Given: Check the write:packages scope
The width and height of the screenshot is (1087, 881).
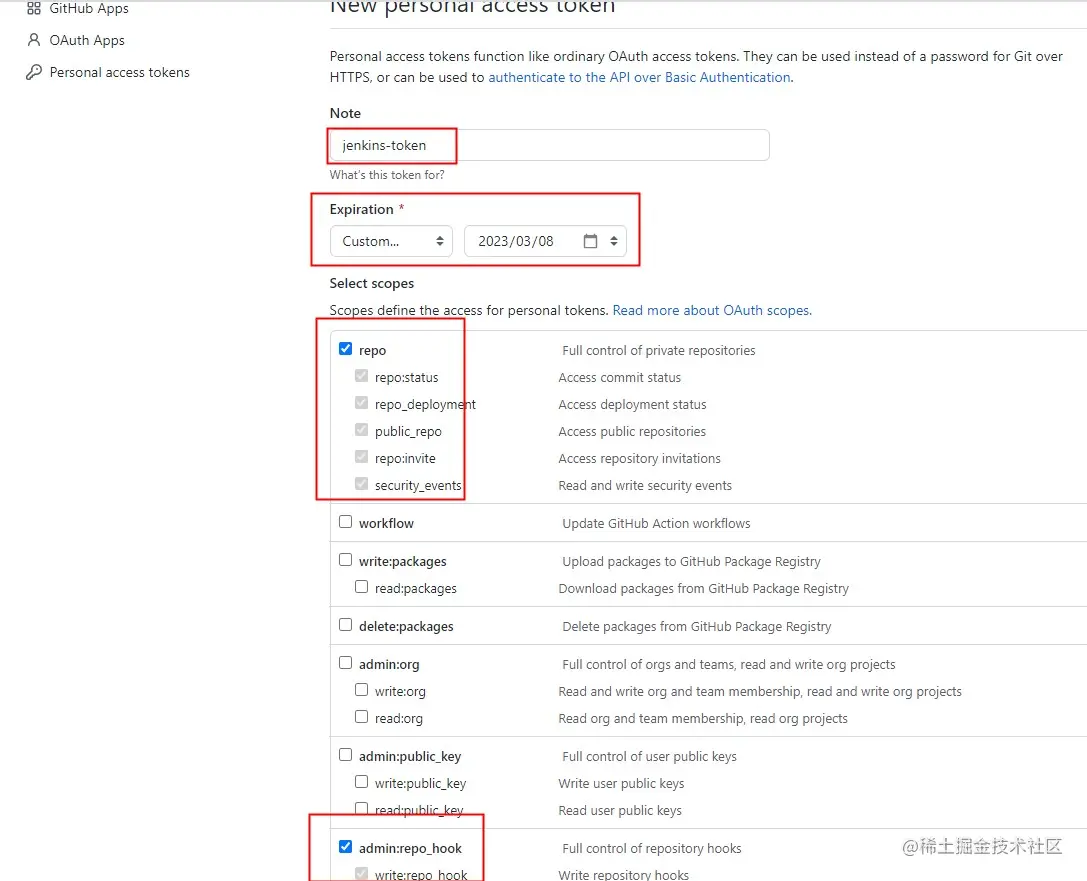Looking at the screenshot, I should (x=346, y=560).
